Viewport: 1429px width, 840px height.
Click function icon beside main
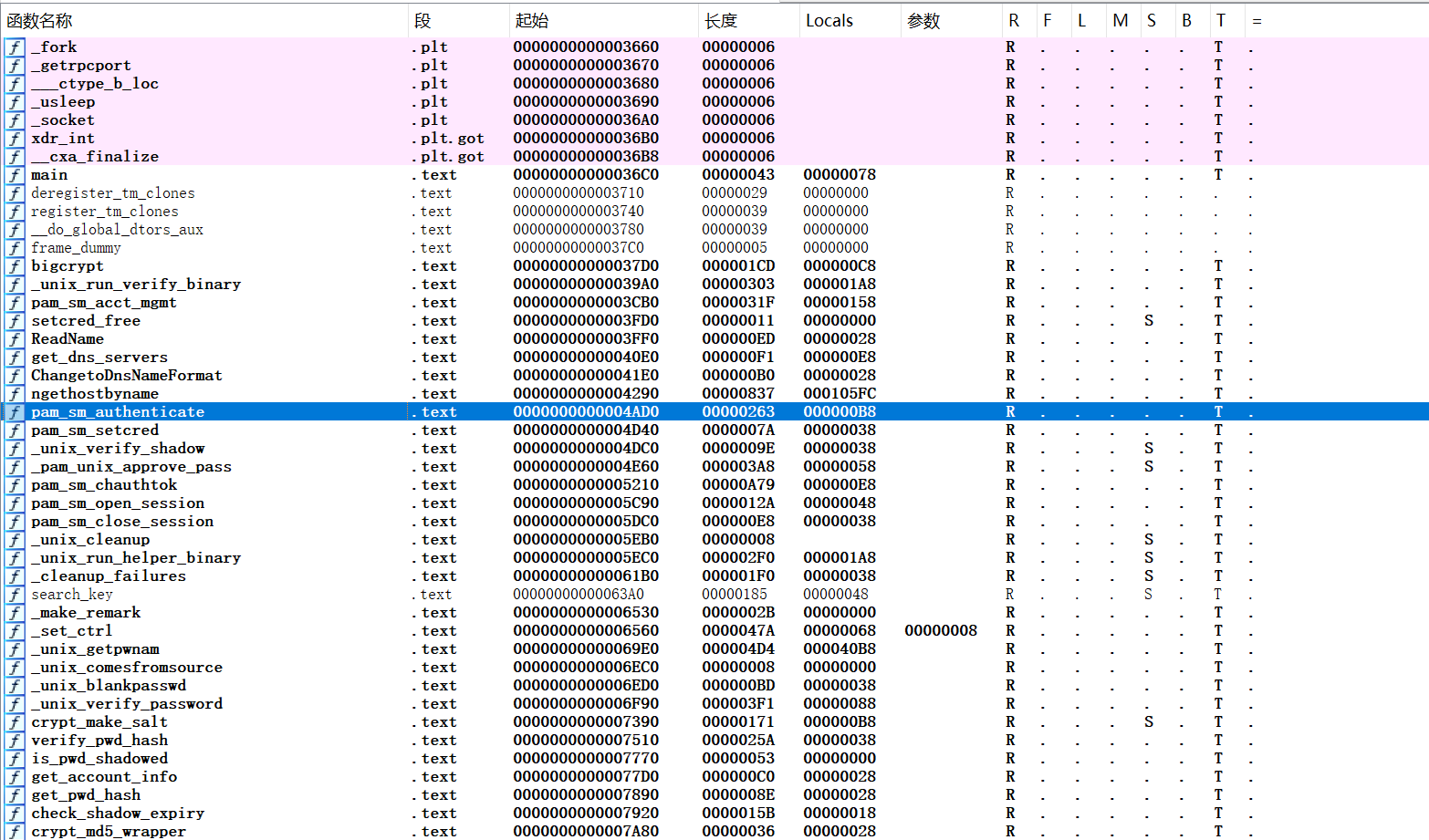tap(15, 175)
